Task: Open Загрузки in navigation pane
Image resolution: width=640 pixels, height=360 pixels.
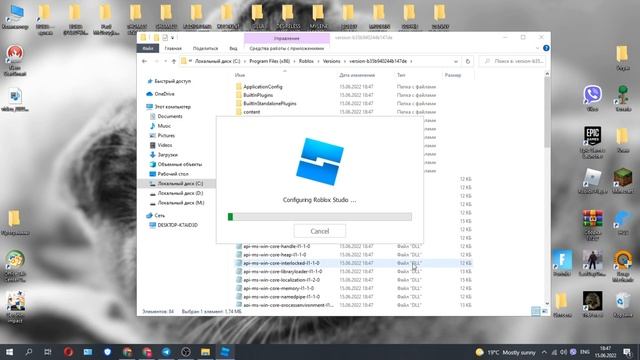Action: click(x=167, y=155)
